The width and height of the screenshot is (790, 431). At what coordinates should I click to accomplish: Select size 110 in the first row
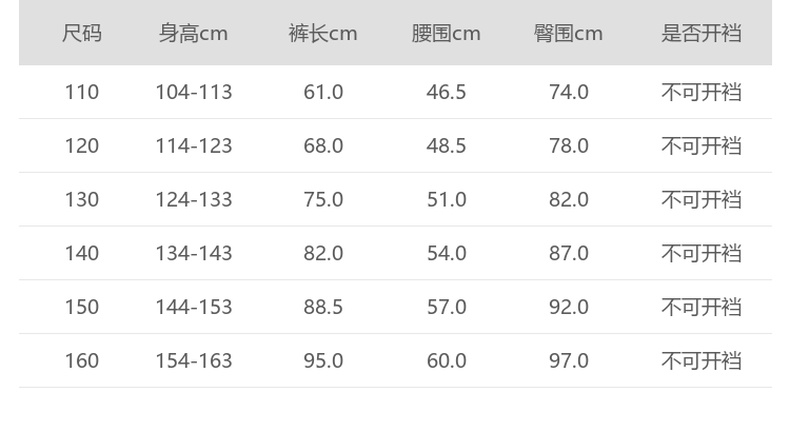click(x=82, y=92)
